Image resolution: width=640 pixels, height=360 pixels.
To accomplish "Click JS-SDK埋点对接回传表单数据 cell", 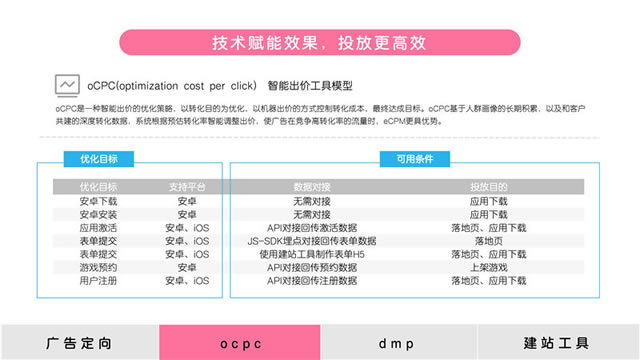I will click(312, 241).
